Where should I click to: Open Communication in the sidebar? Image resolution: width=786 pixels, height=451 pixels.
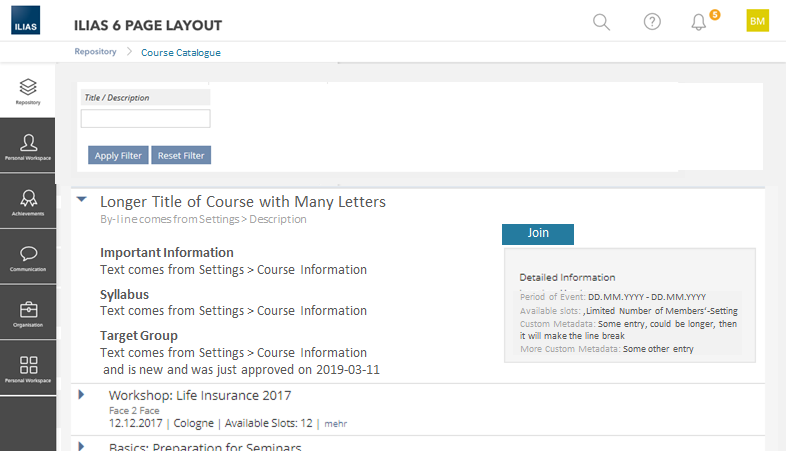click(28, 258)
